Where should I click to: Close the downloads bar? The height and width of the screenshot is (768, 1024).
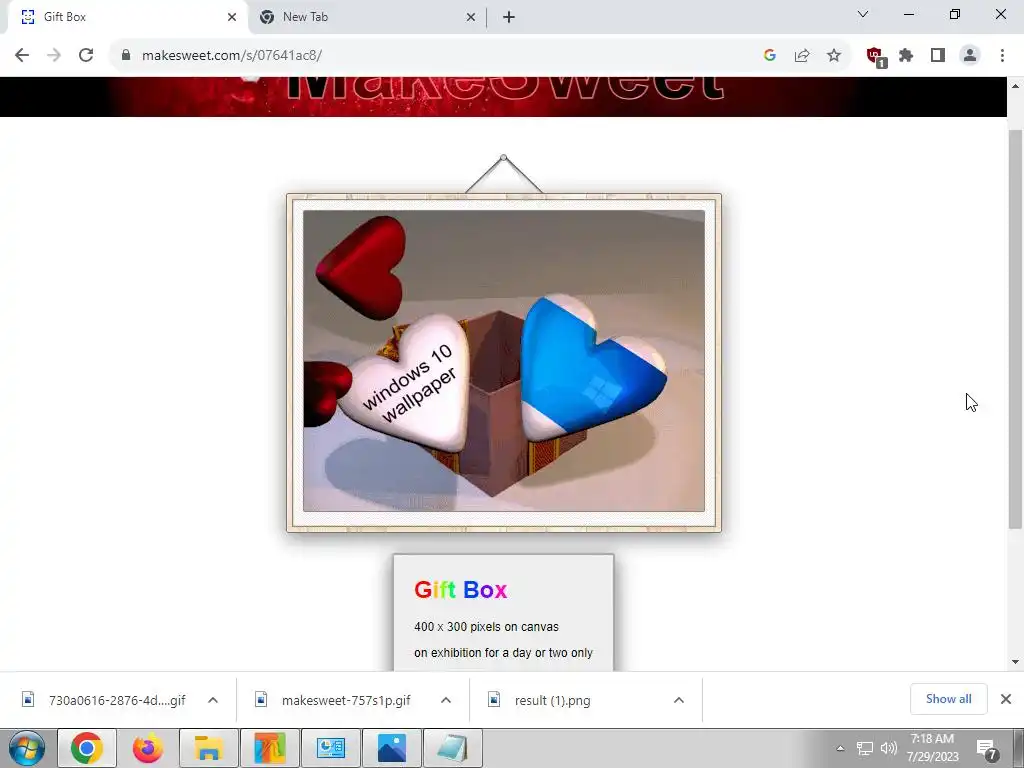[x=1006, y=699]
